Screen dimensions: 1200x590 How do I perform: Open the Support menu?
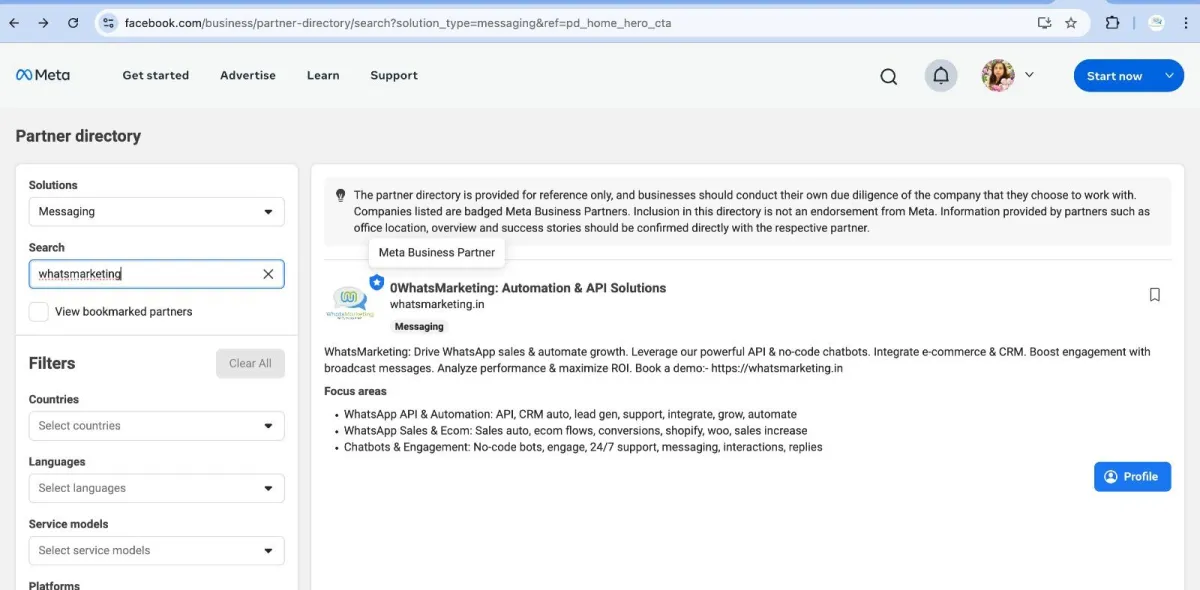click(x=394, y=75)
